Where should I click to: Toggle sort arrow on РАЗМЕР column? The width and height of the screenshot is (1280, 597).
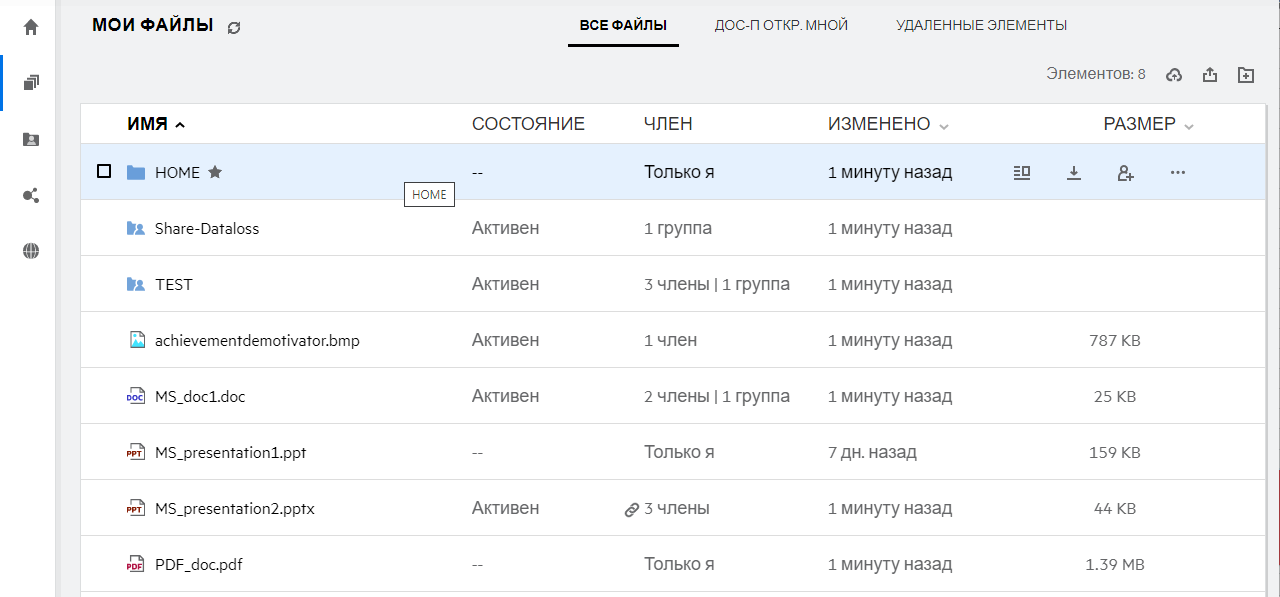coord(1189,126)
